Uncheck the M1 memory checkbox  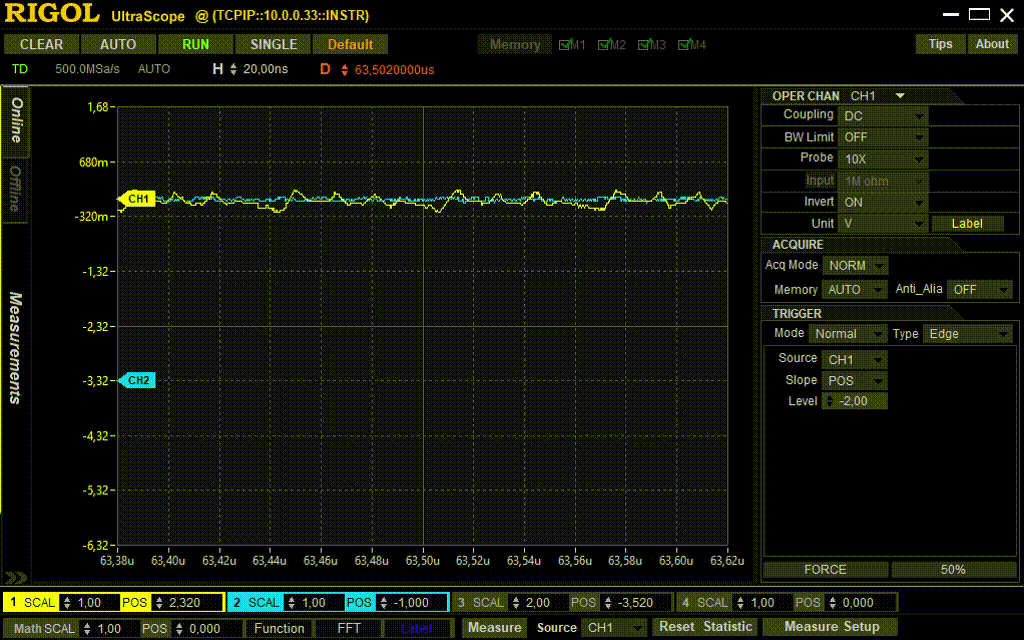click(566, 44)
